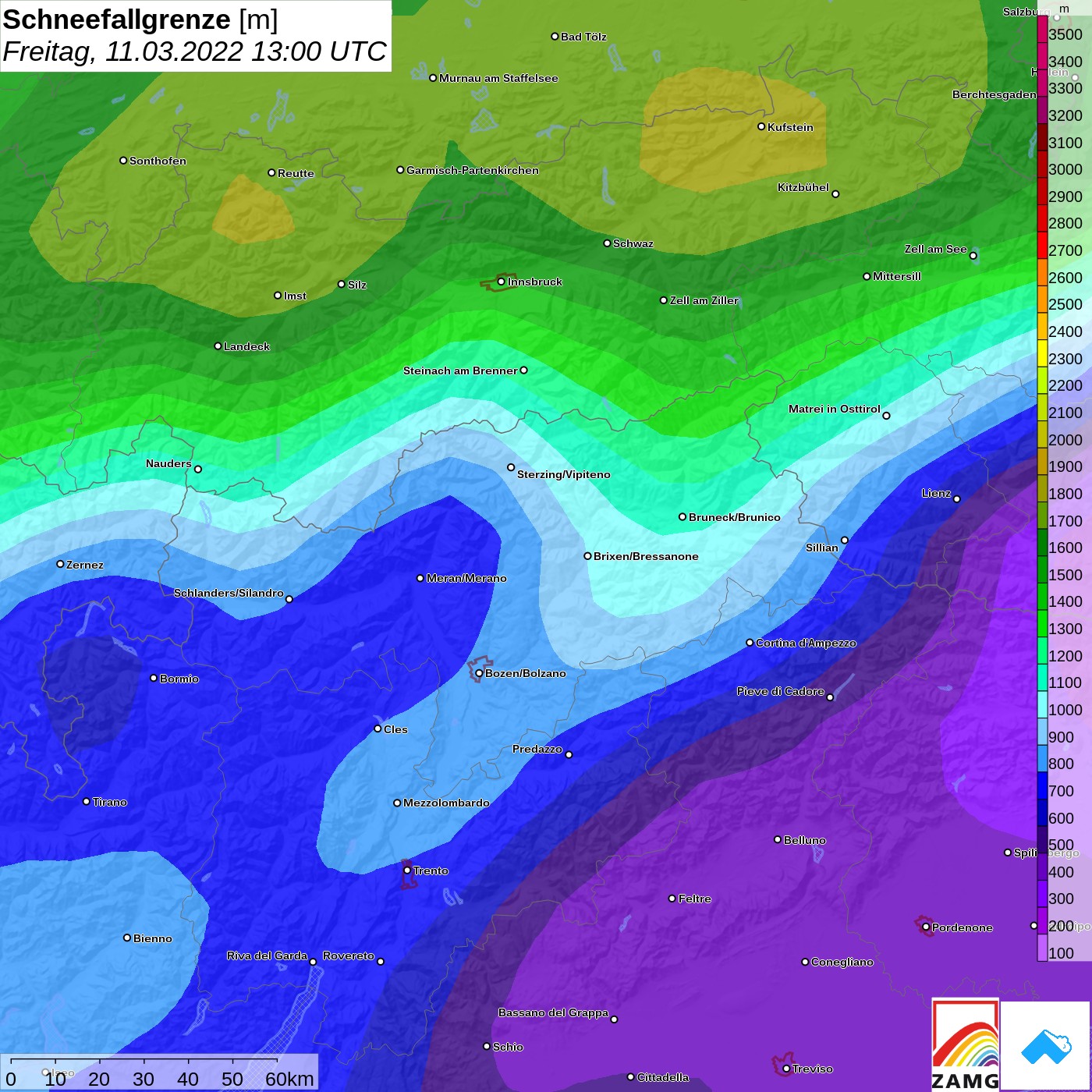Click the 2700 m red legend swatch
Viewport: 1092px width, 1092px height.
[1042, 245]
